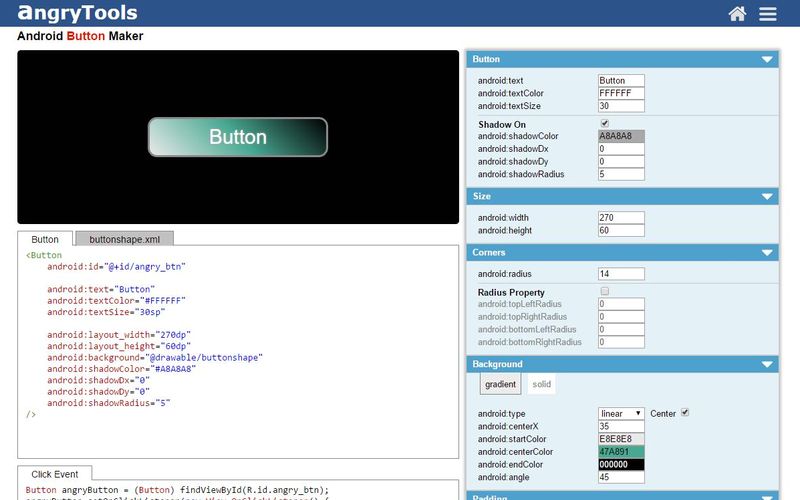The image size is (800, 500).
Task: Collapse the Button panel arrow
Action: tap(767, 59)
